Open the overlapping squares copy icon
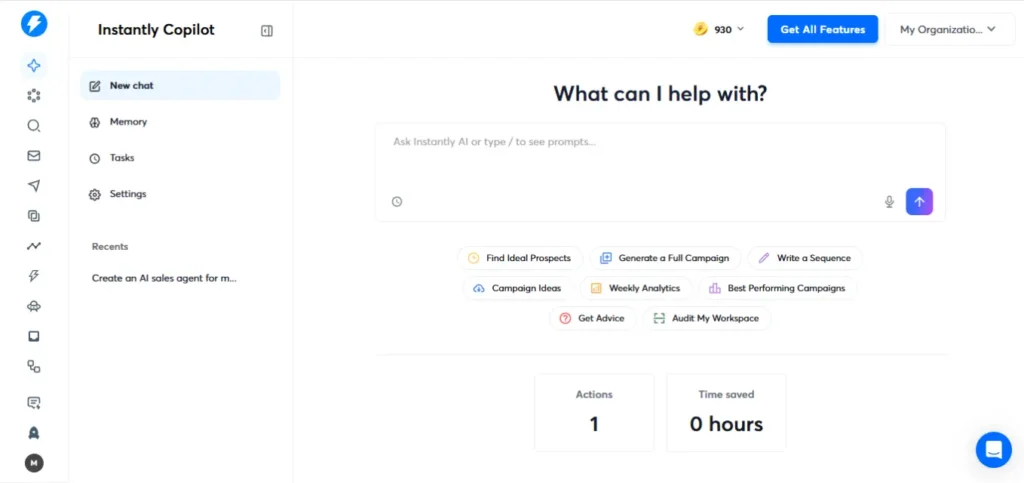The height and width of the screenshot is (483, 1024). pyautogui.click(x=34, y=216)
